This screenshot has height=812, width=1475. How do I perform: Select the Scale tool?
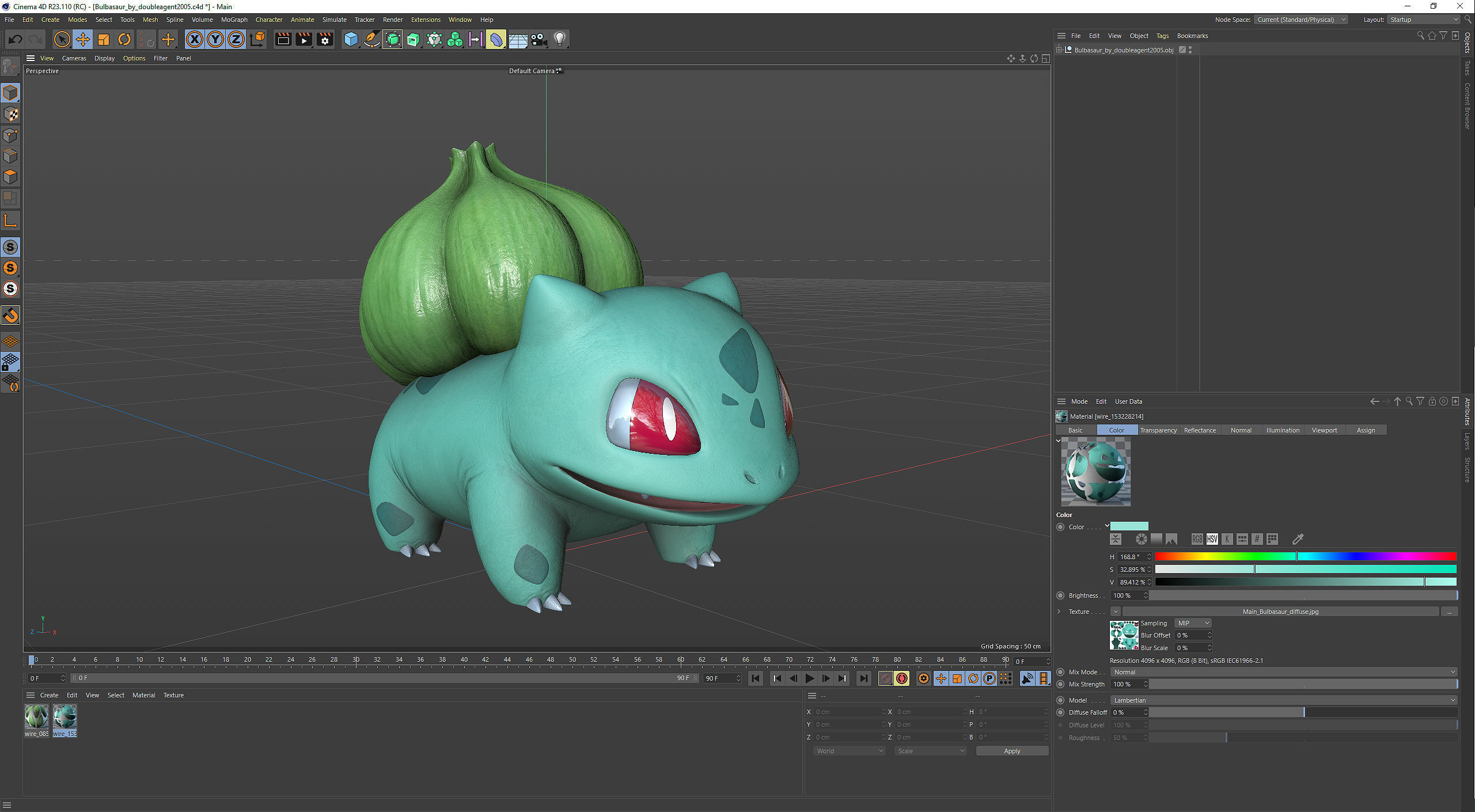[x=104, y=39]
